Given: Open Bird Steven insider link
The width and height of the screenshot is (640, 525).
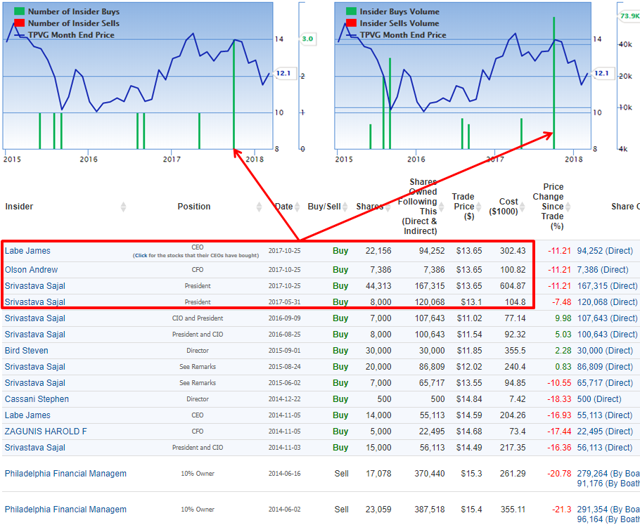Looking at the screenshot, I should [26, 351].
